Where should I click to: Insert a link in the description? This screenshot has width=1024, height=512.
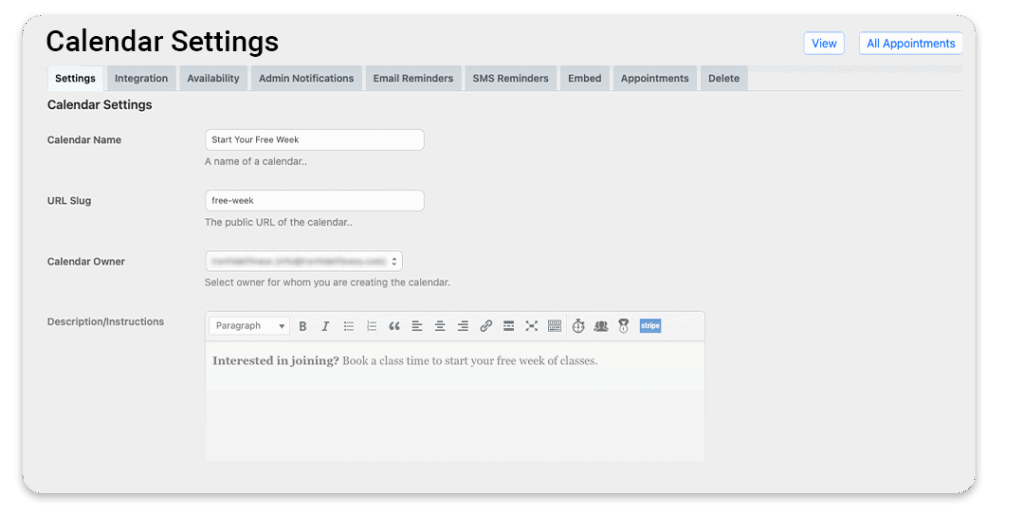[x=486, y=326]
